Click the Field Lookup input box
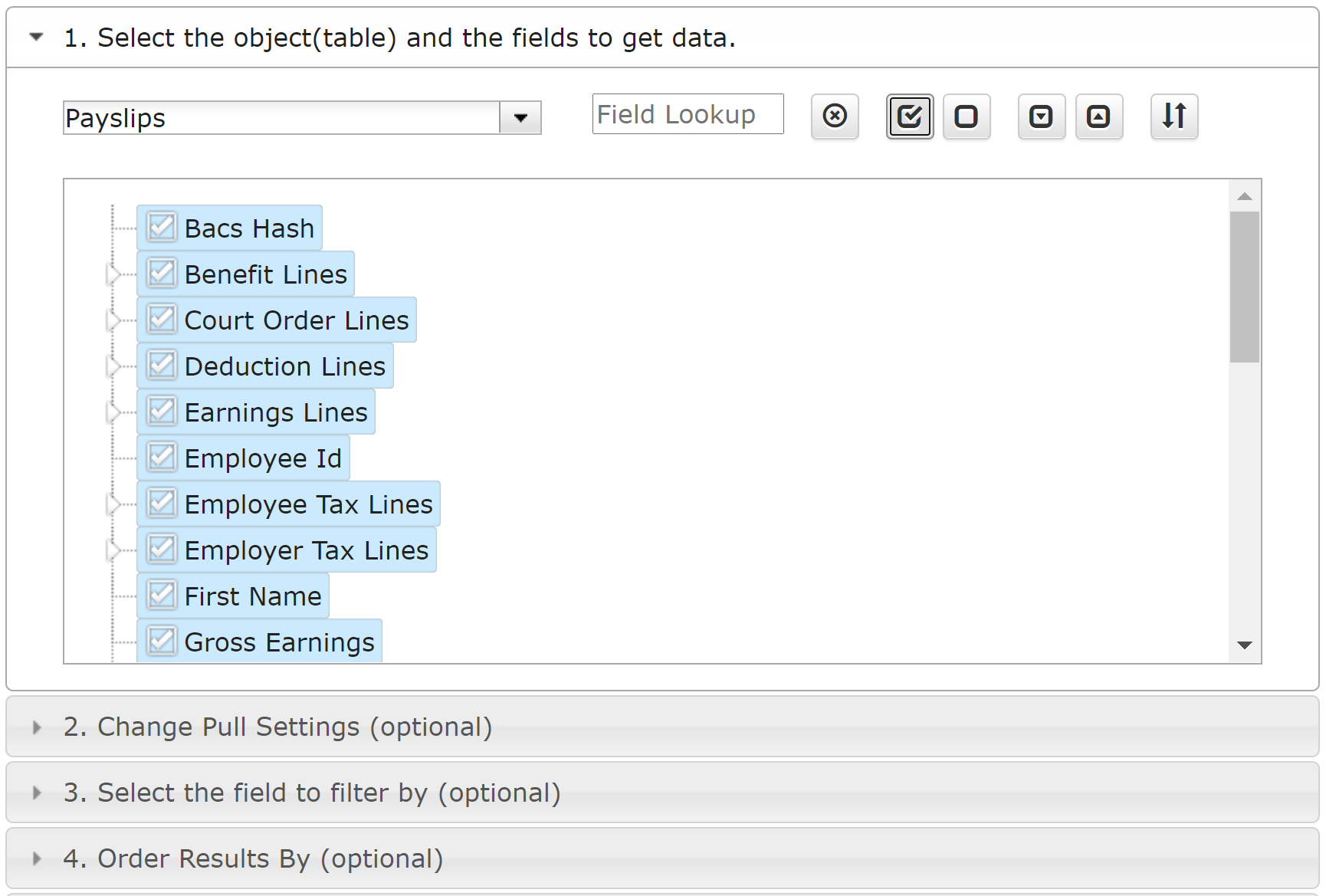This screenshot has height=896, width=1326. click(688, 114)
